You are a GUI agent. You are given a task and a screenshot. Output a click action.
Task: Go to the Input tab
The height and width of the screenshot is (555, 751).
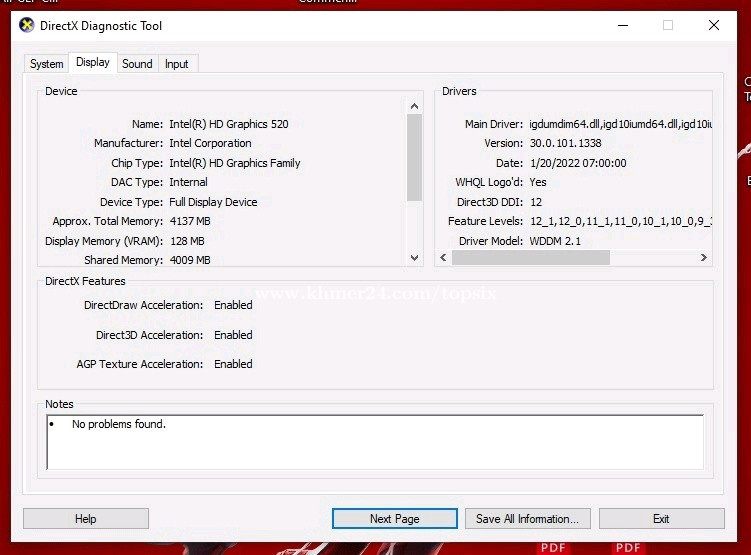[x=177, y=64]
